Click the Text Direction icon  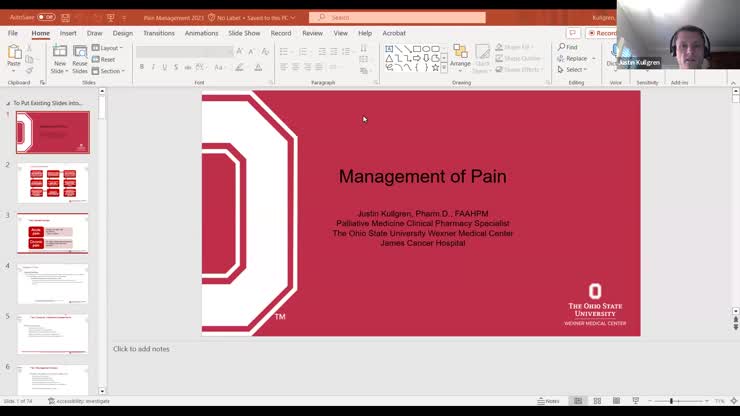pyautogui.click(x=363, y=48)
